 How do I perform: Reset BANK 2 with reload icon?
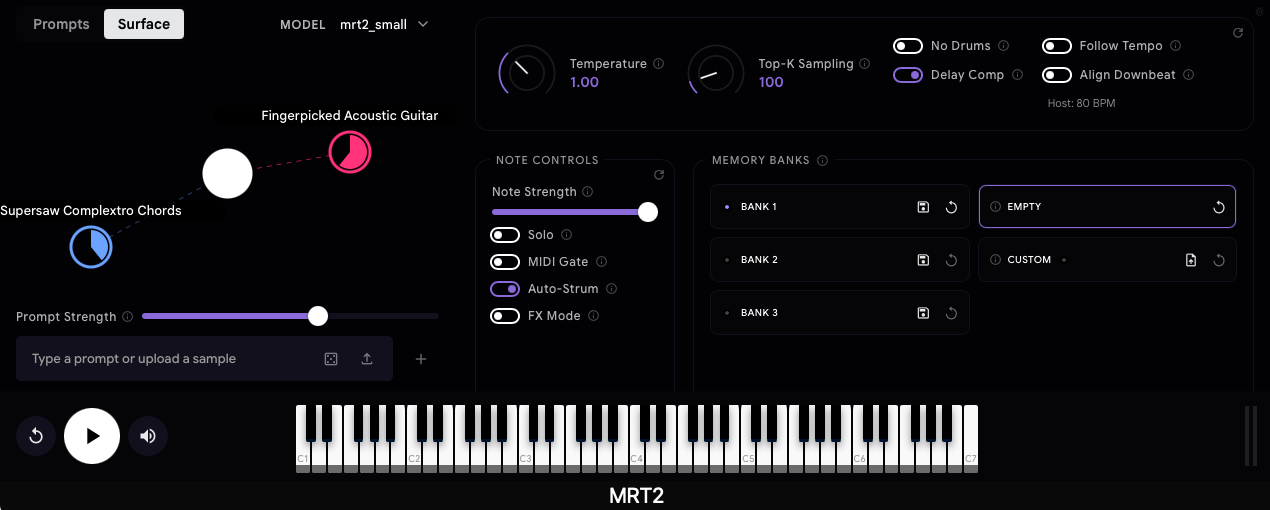(x=952, y=260)
